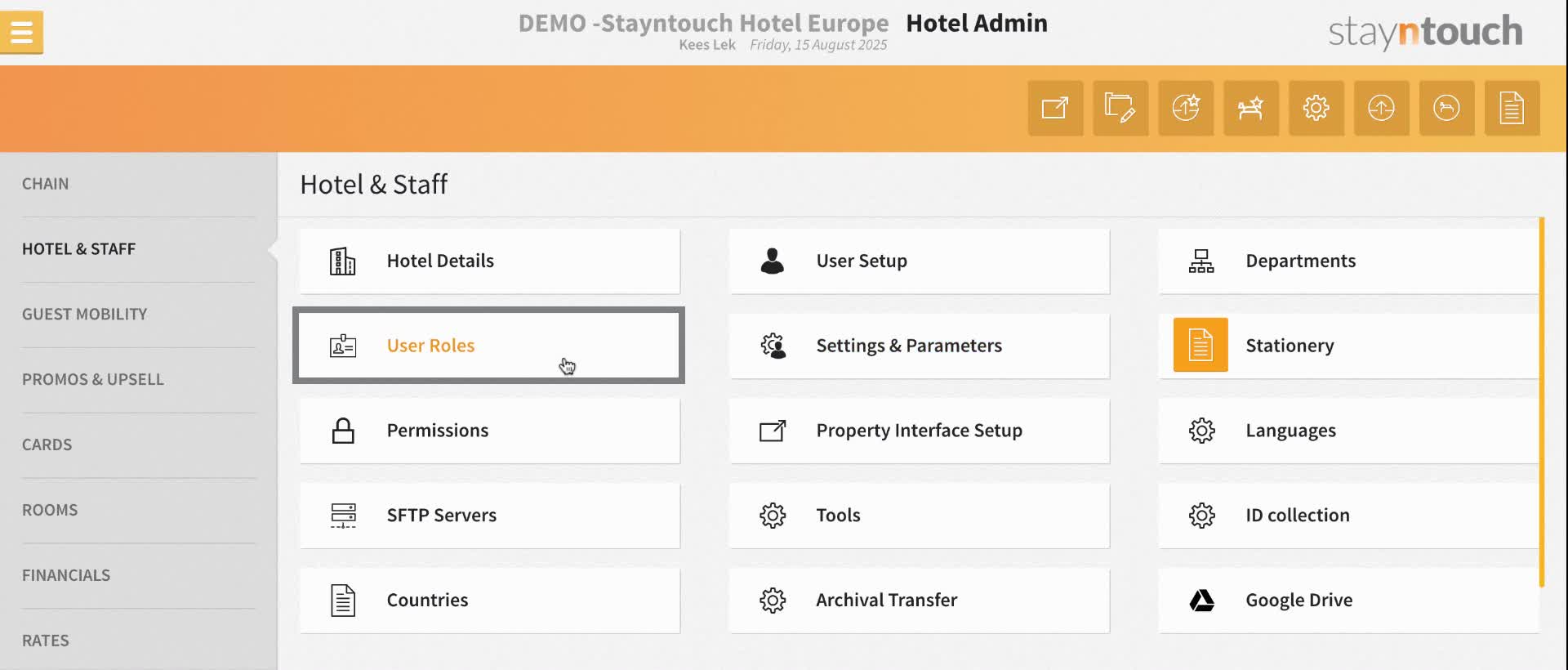
Task: Open SFTP Servers label
Action: (x=442, y=516)
